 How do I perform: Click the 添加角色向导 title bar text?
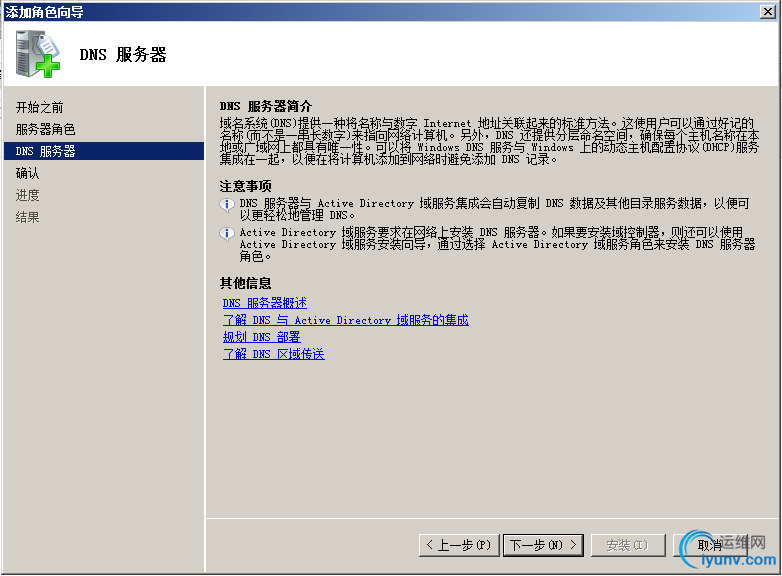click(44, 11)
